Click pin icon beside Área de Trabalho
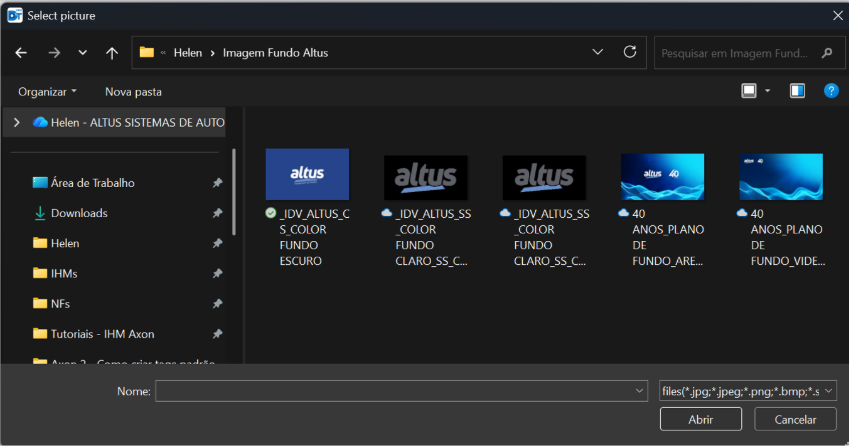Viewport: 849px width, 447px height. (x=217, y=183)
